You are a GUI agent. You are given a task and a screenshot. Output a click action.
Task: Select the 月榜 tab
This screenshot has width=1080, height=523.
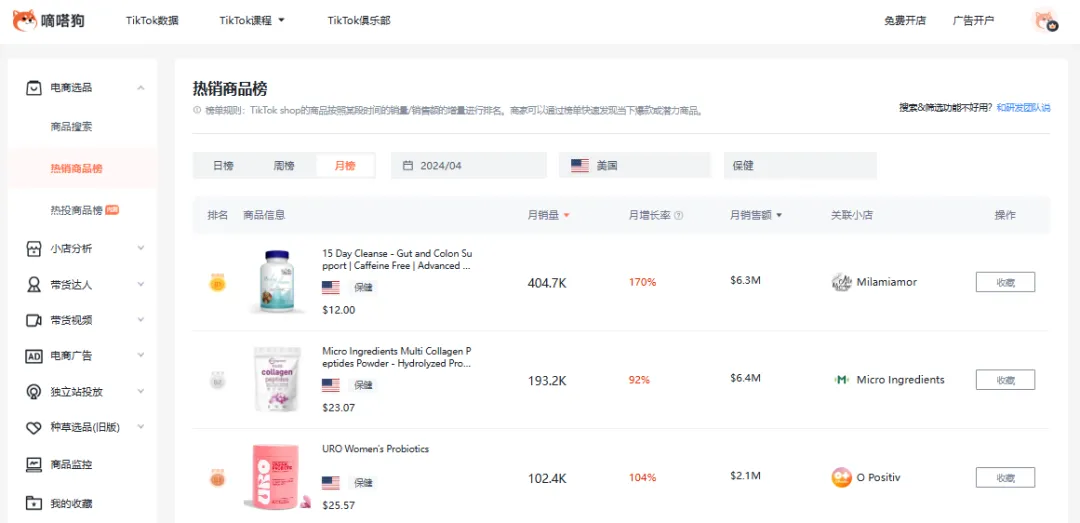click(345, 165)
